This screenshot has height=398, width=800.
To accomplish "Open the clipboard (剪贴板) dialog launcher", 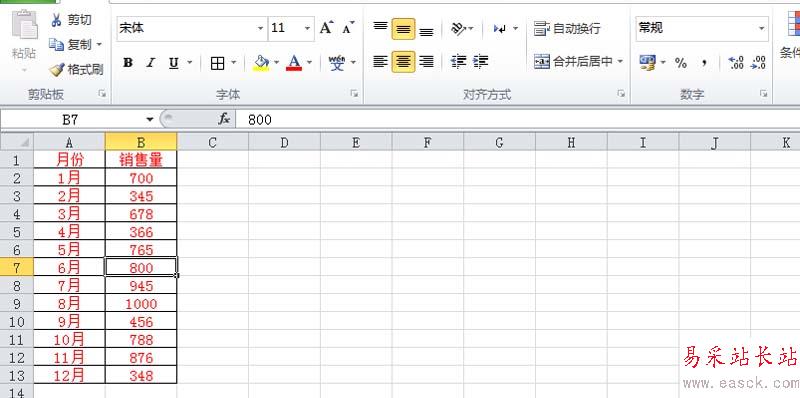I will (103, 94).
